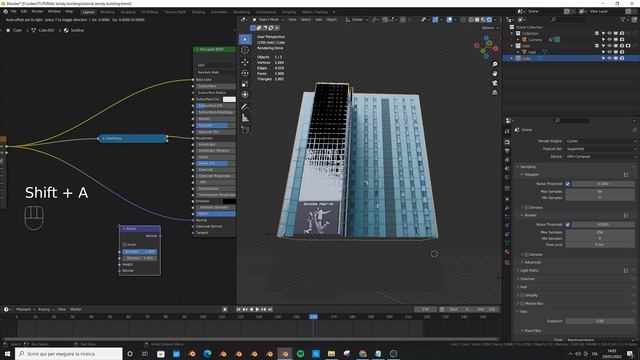This screenshot has width=640, height=360.
Task: Click the Subsurface Color white swatch
Action: click(229, 99)
